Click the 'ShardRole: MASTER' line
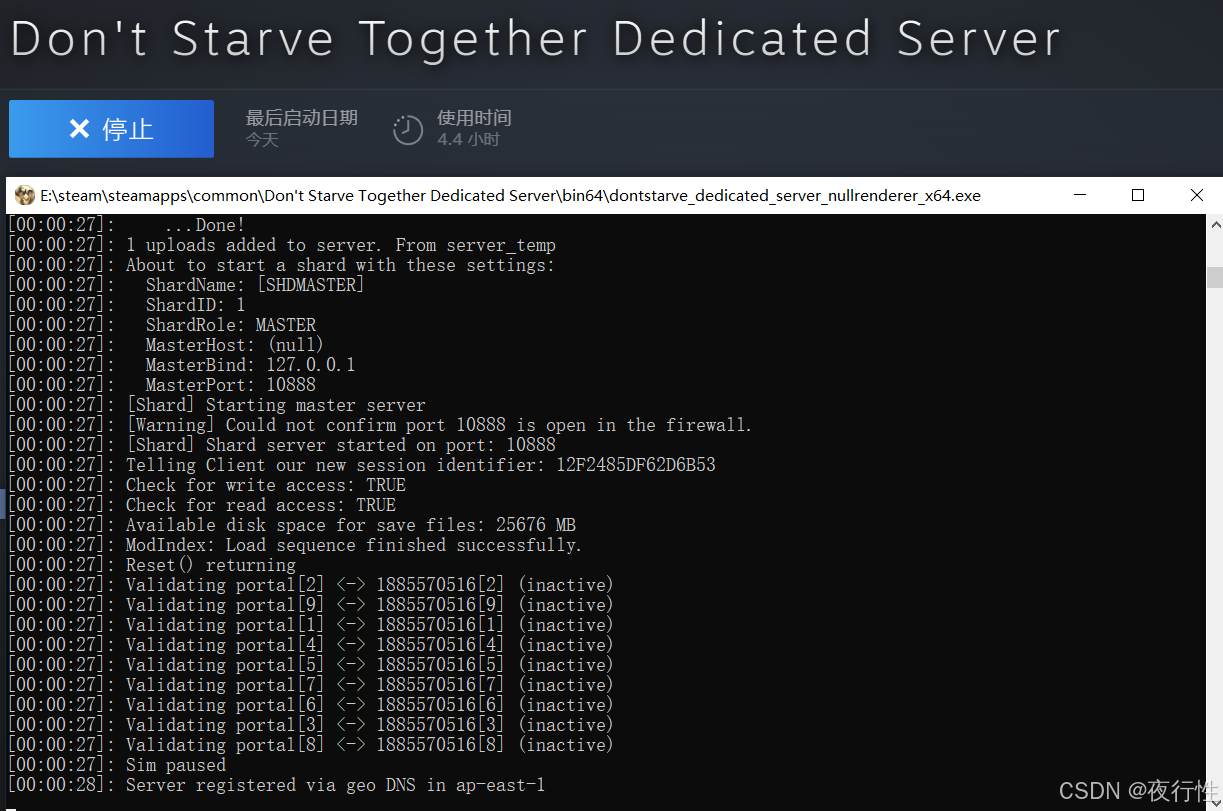Viewport: 1223px width, 811px height. coord(161,325)
